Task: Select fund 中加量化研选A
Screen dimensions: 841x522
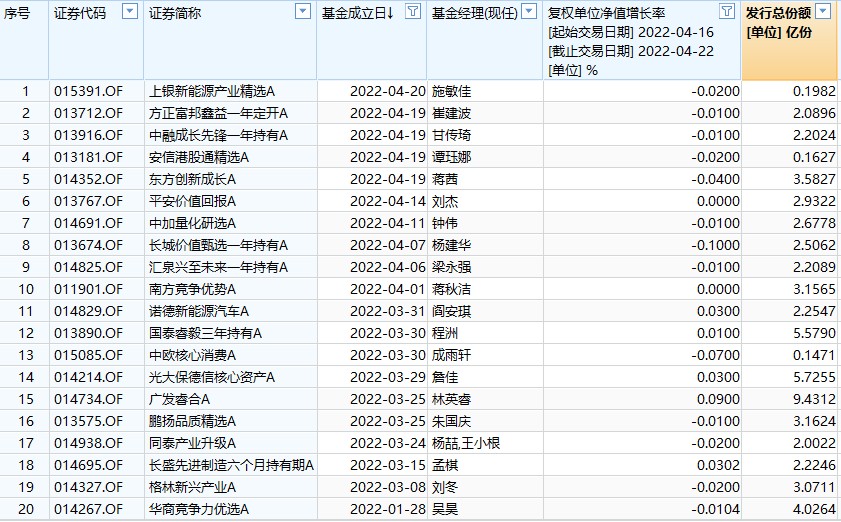Action: pos(193,223)
